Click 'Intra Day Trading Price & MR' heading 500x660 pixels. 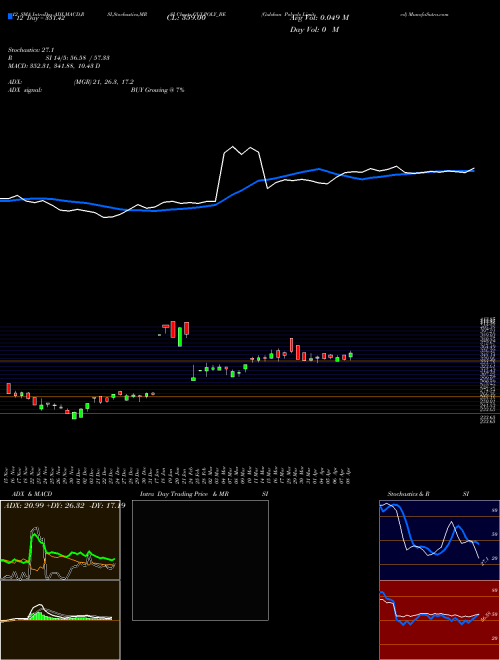(x=184, y=494)
